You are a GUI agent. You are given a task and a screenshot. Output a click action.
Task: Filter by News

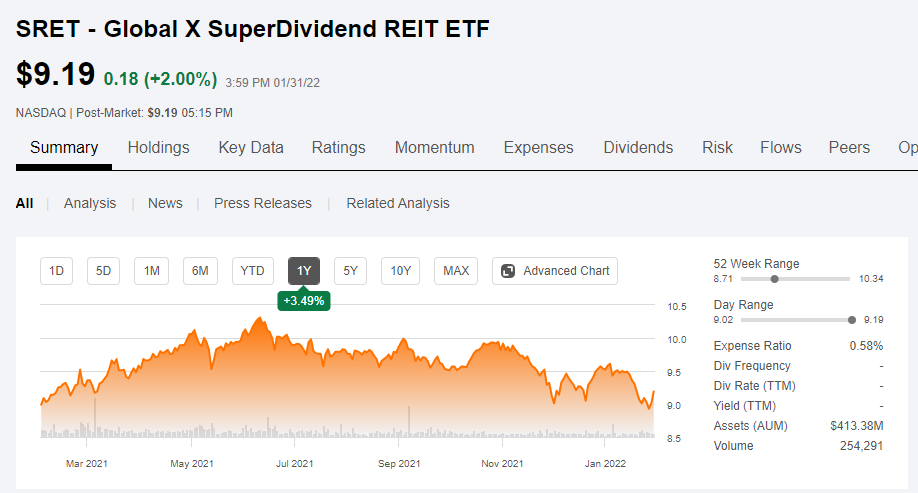coord(165,203)
